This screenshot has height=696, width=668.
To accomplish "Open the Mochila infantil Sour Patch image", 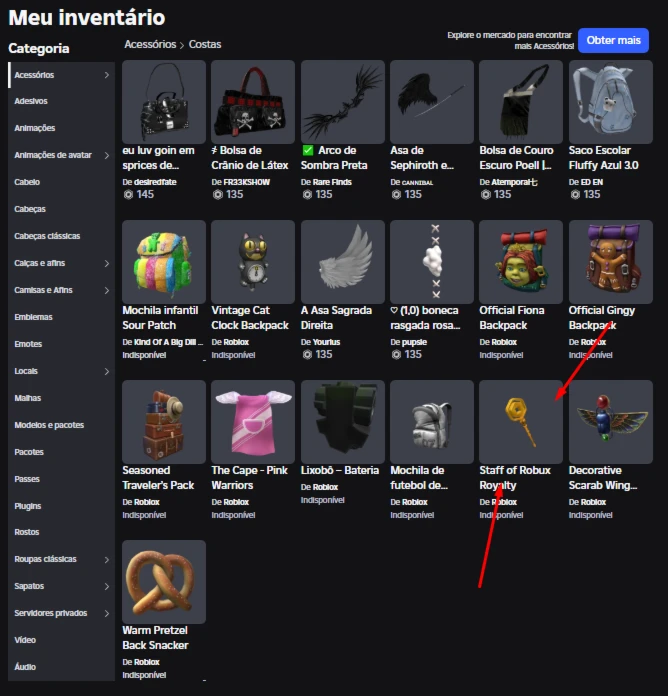I will [x=164, y=262].
